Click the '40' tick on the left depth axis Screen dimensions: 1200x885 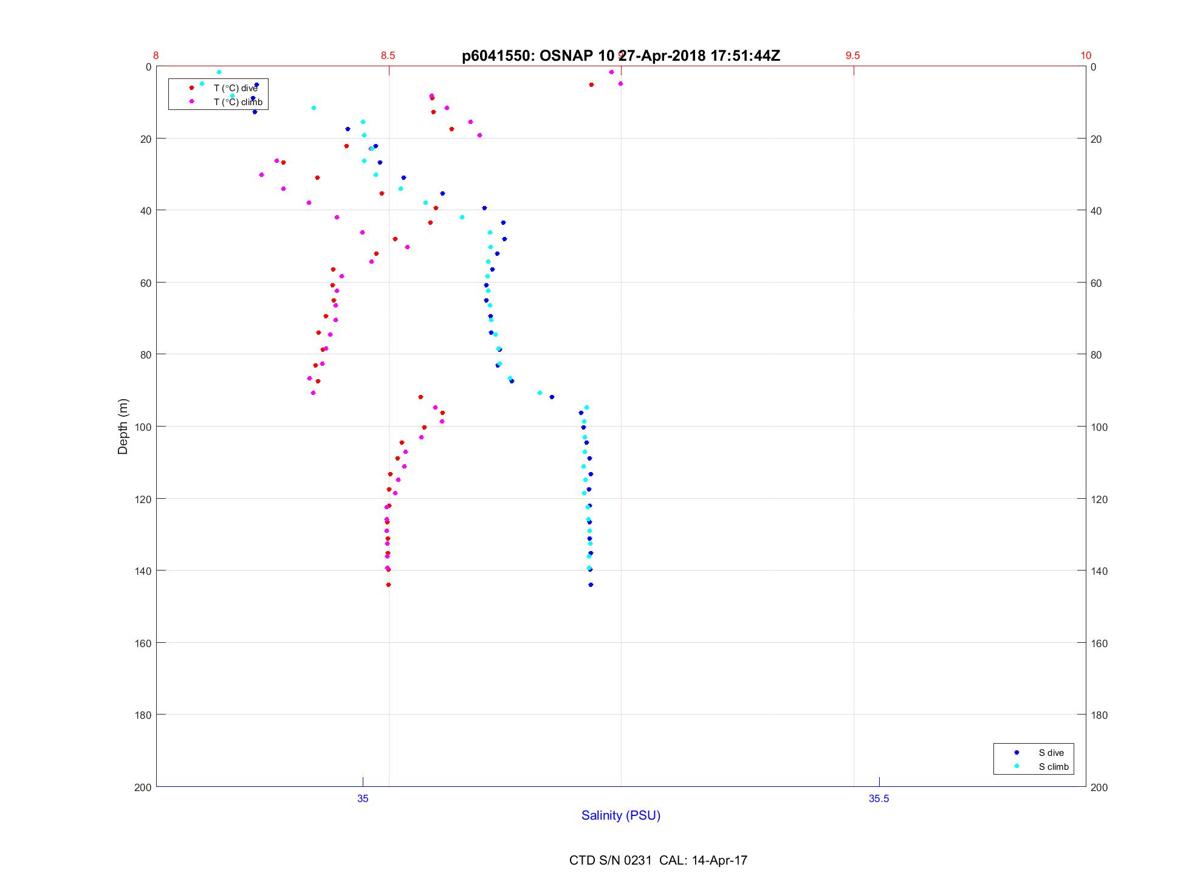click(145, 211)
